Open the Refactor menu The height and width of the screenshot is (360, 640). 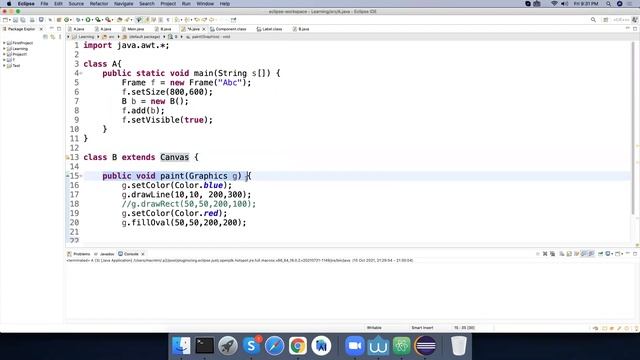tap(99, 4)
